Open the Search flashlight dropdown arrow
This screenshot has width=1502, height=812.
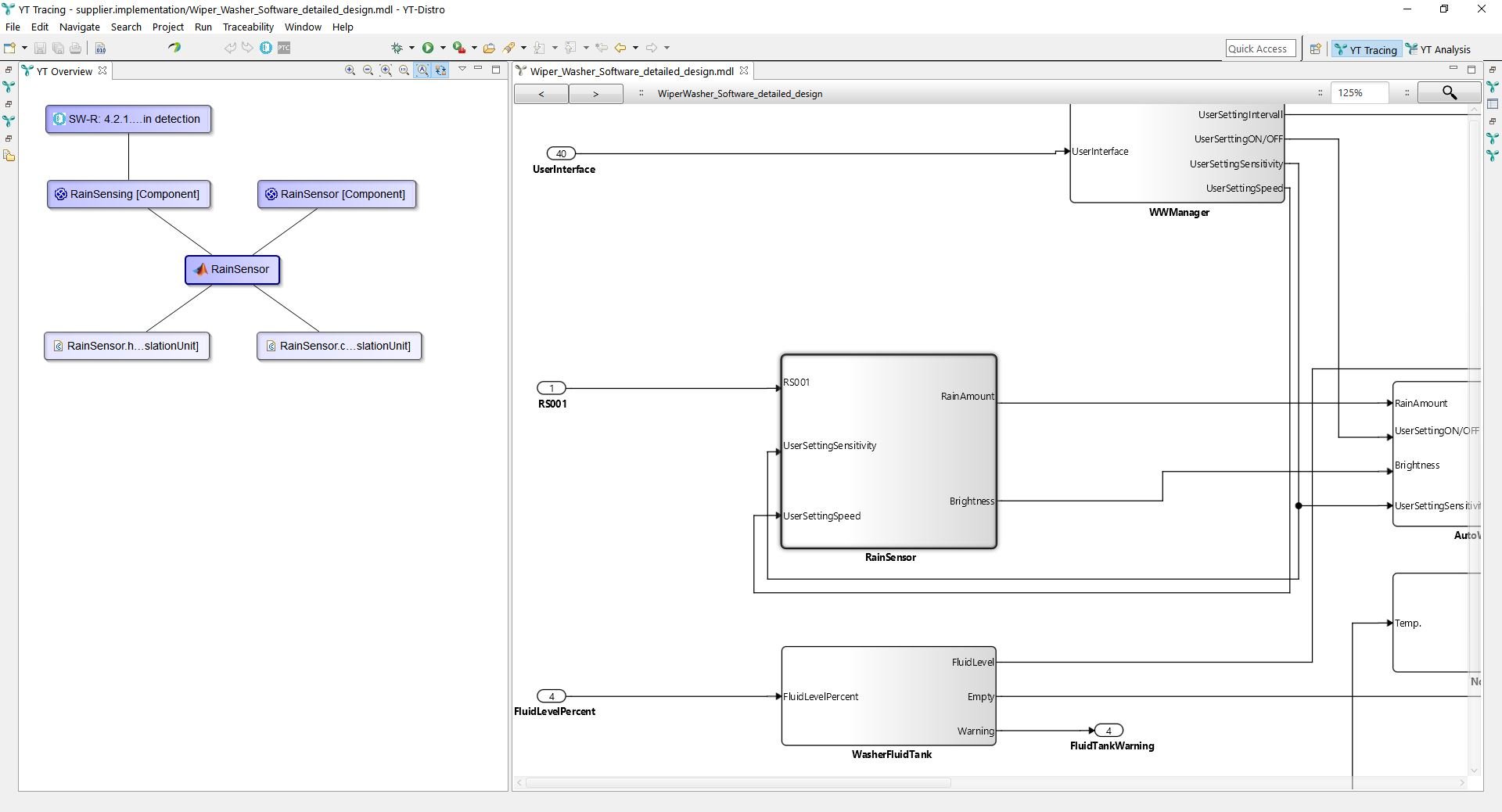[x=523, y=48]
